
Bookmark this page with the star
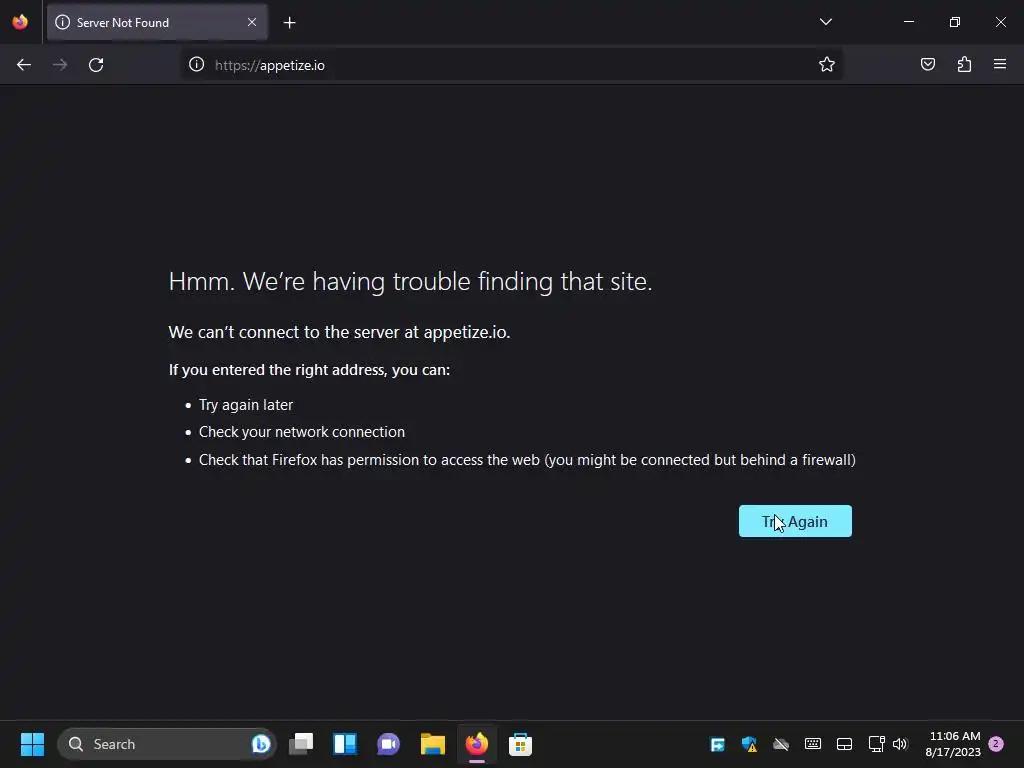click(x=827, y=64)
